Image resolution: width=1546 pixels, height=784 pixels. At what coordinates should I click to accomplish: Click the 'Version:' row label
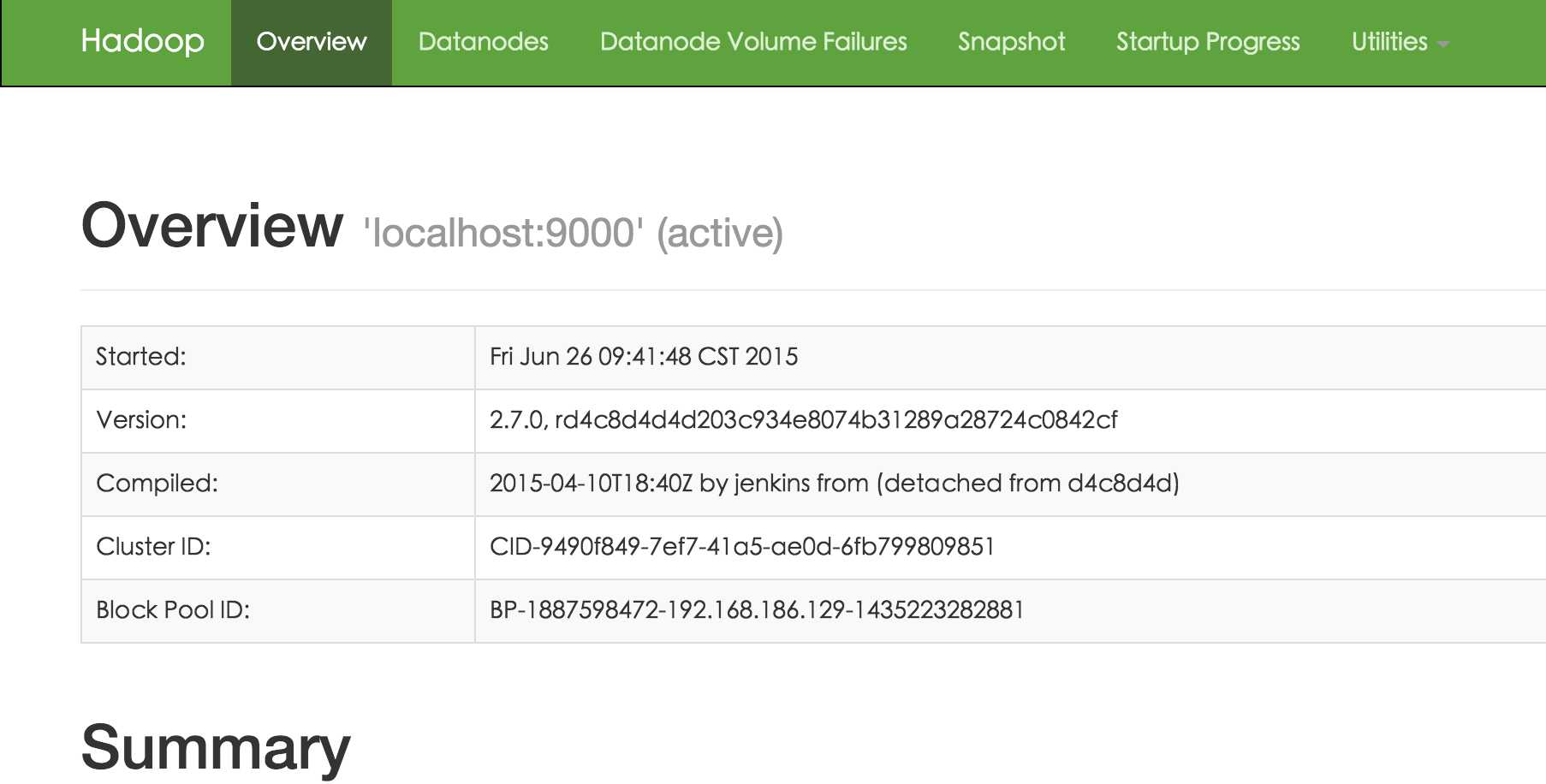click(x=141, y=419)
